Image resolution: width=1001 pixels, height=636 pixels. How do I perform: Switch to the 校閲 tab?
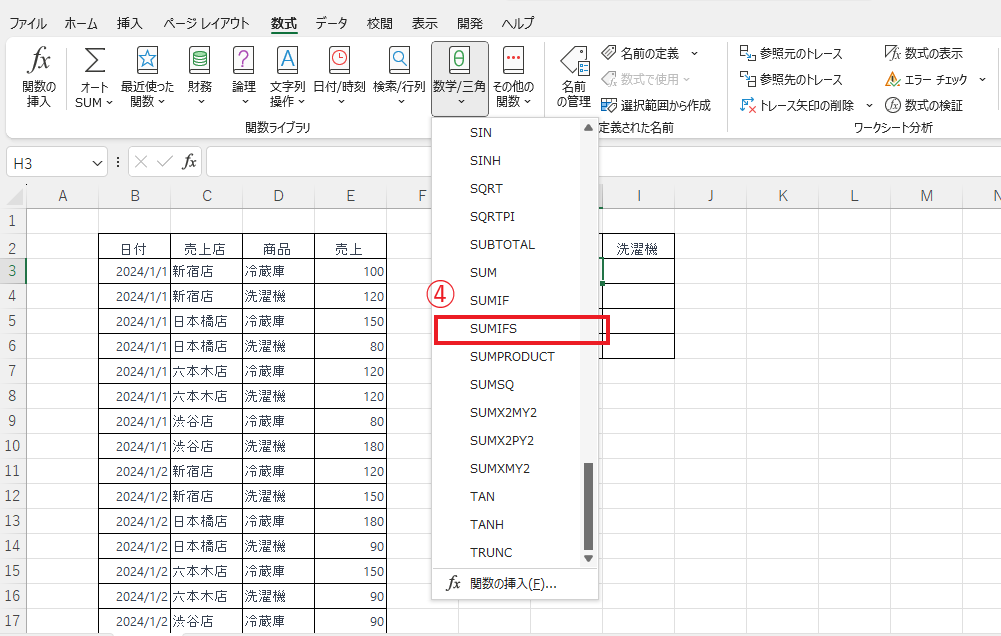coord(380,24)
